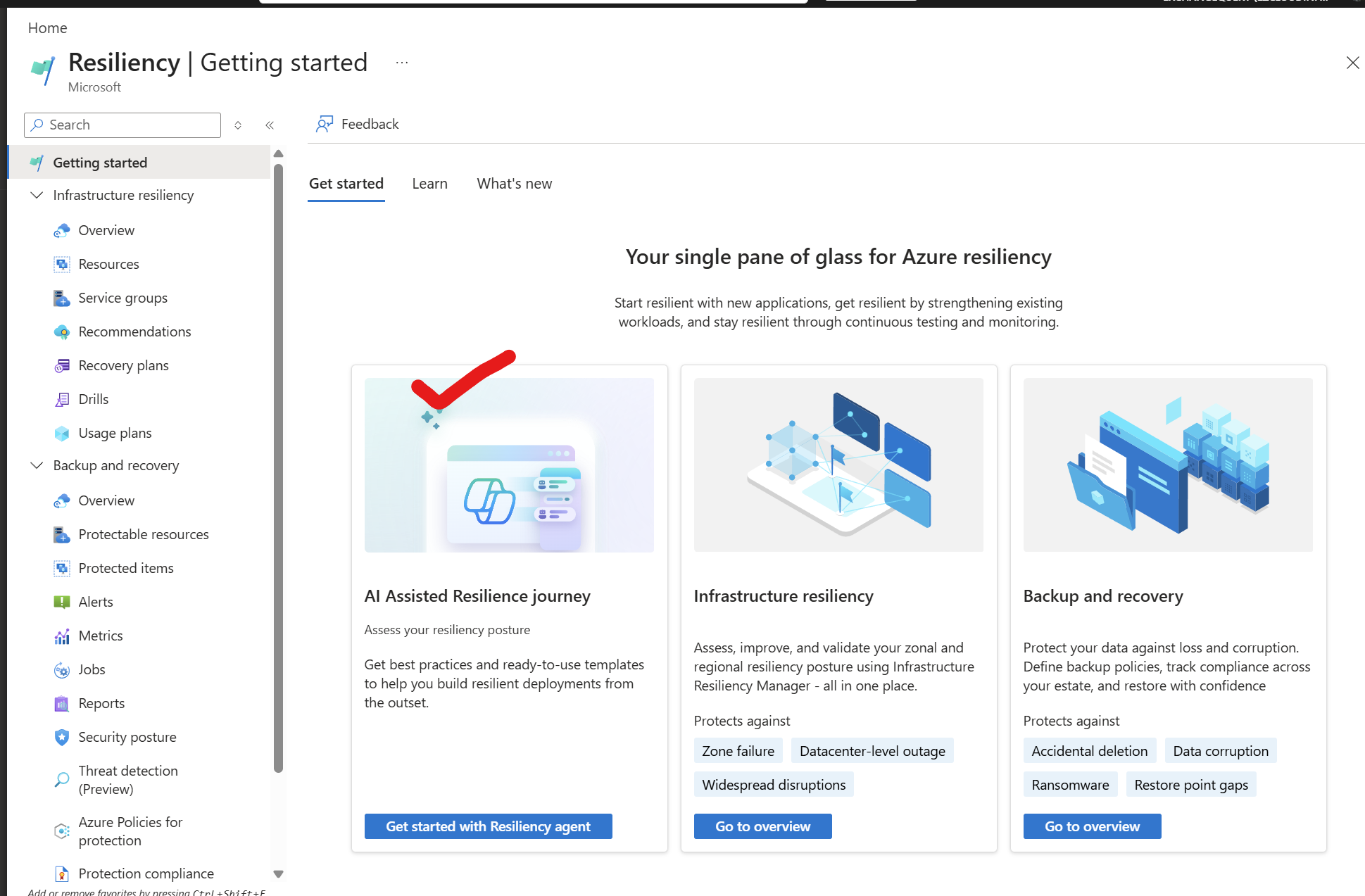1365x896 pixels.
Task: Click the Backup and recovery card heading
Action: (x=1103, y=596)
